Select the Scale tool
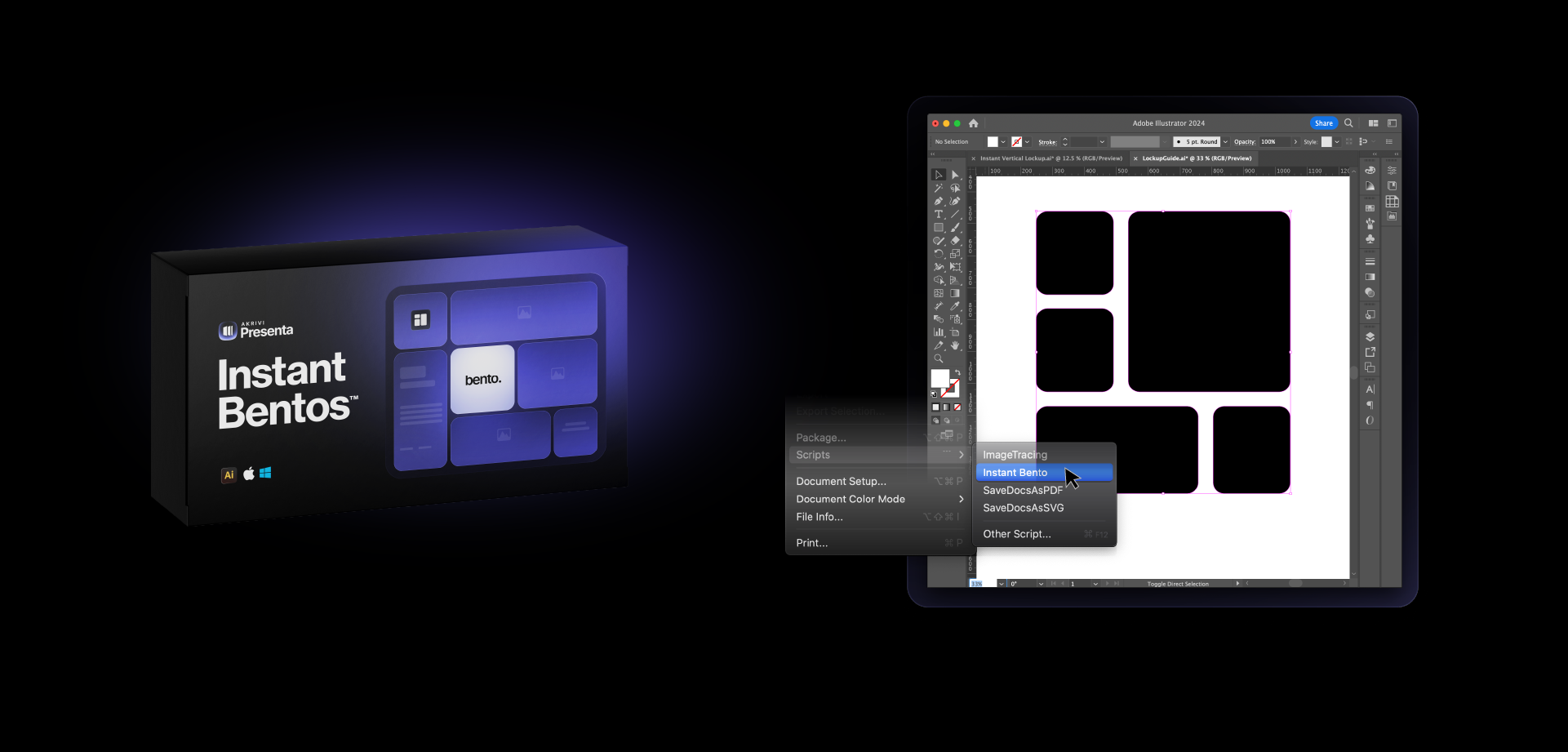Image resolution: width=1568 pixels, height=752 pixels. click(955, 254)
